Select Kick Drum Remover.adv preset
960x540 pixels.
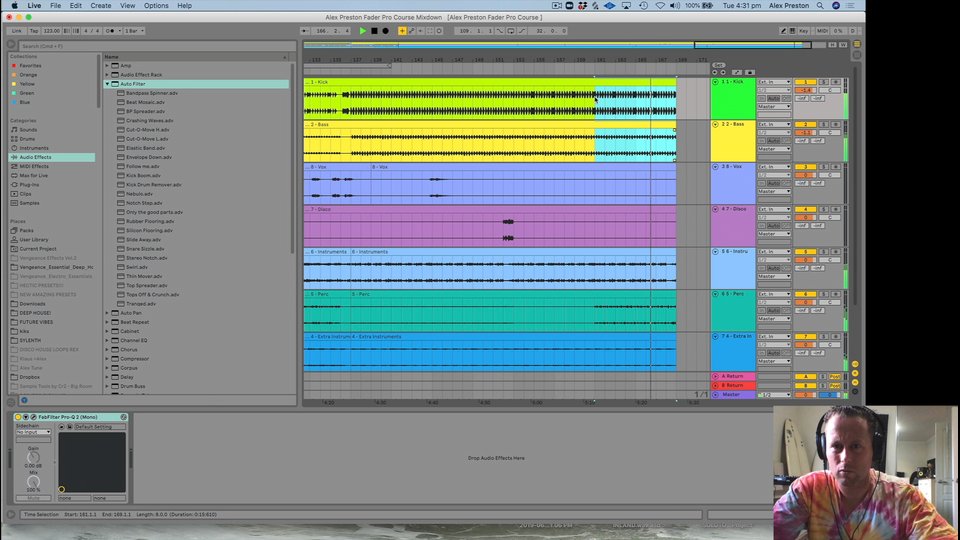tap(153, 184)
